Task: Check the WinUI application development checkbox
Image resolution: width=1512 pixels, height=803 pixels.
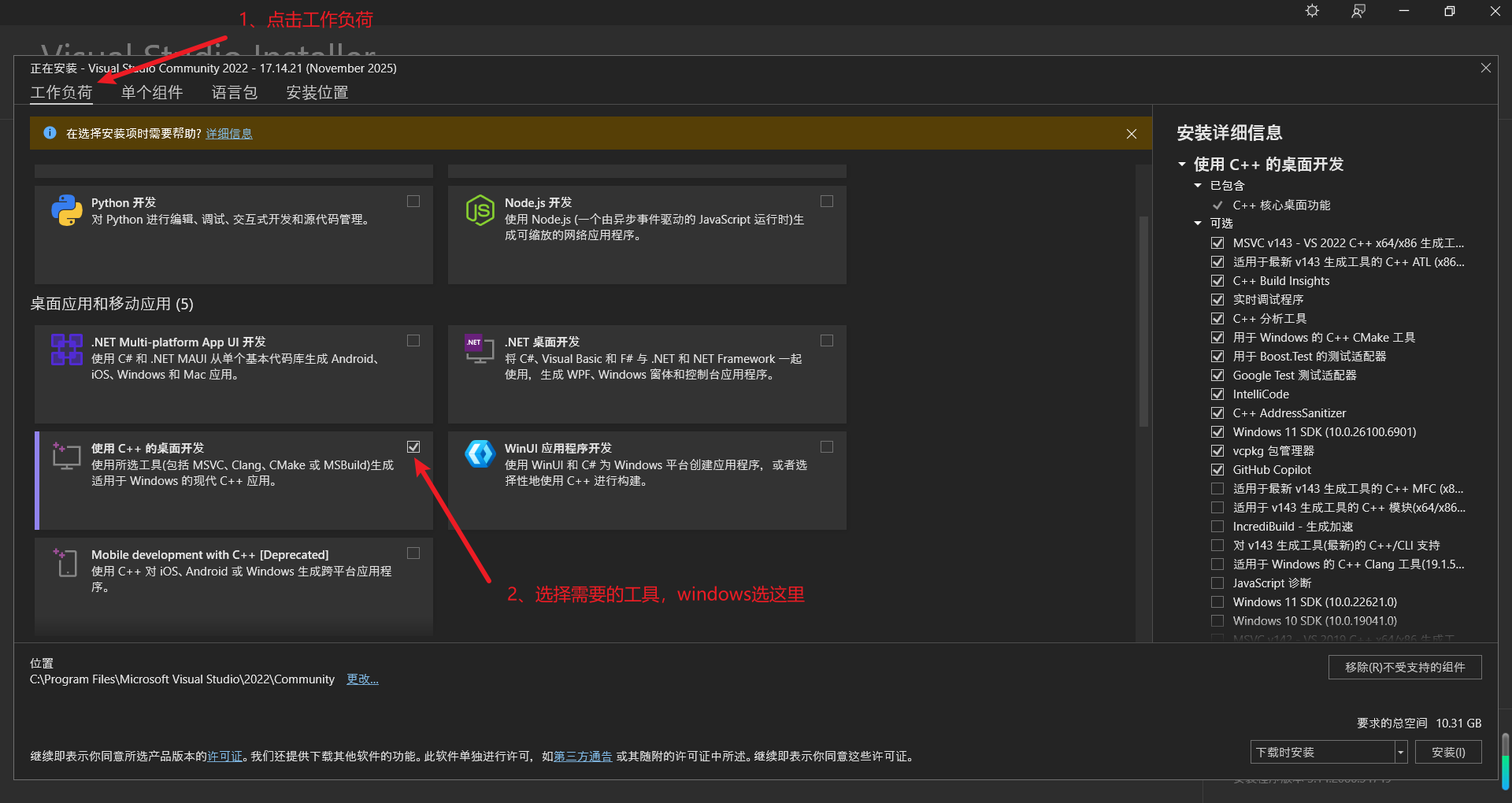Action: coord(827,447)
